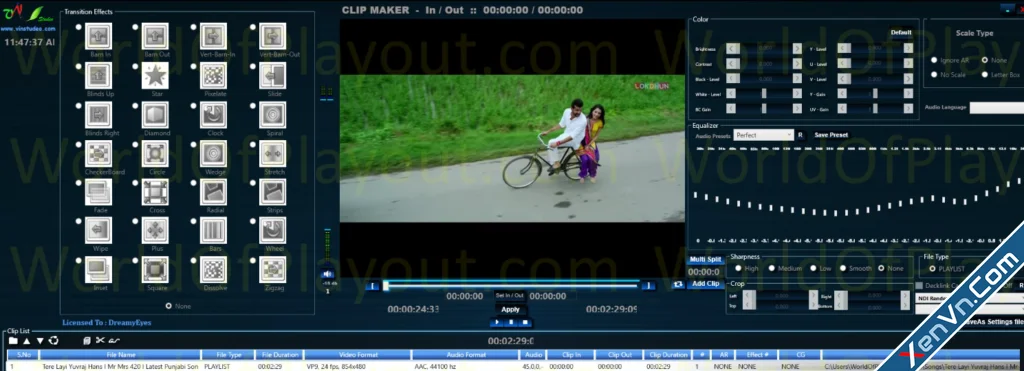Viewport: 1024px width, 371px height.
Task: Select the None transition radio button
Action: (x=168, y=306)
